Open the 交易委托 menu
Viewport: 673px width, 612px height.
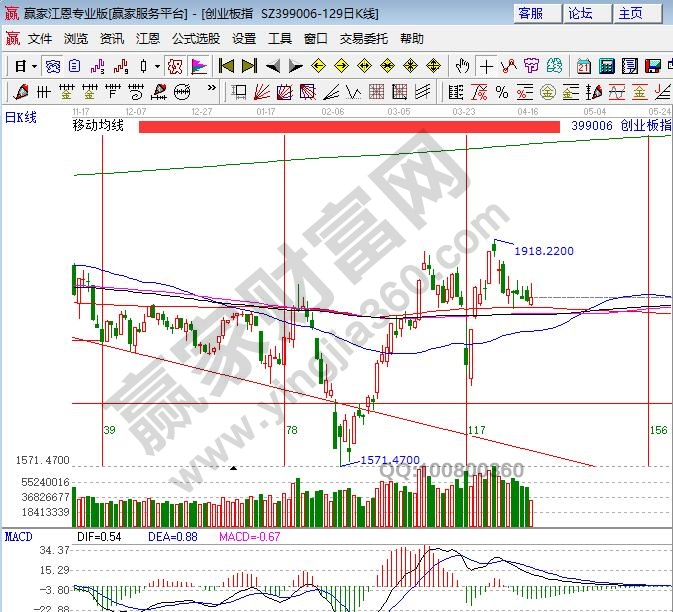click(x=363, y=39)
